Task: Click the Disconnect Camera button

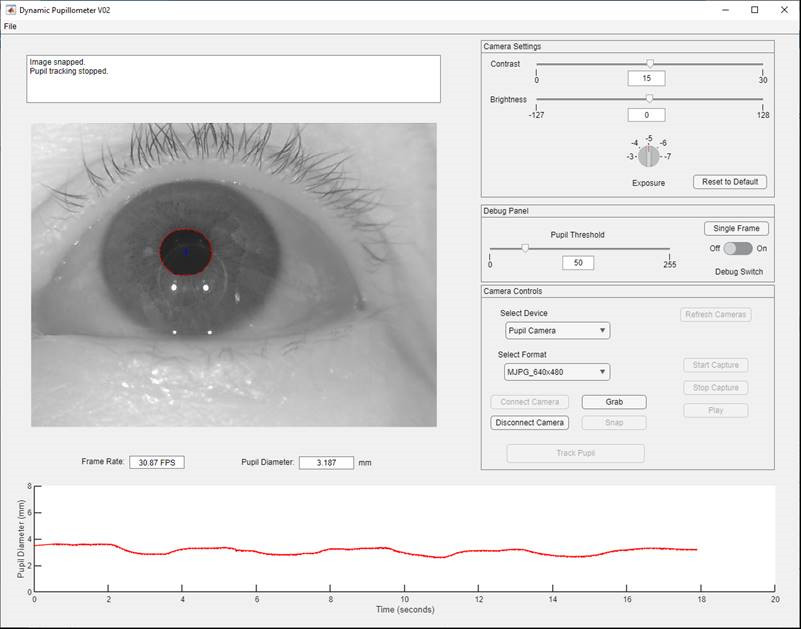Action: tap(529, 423)
